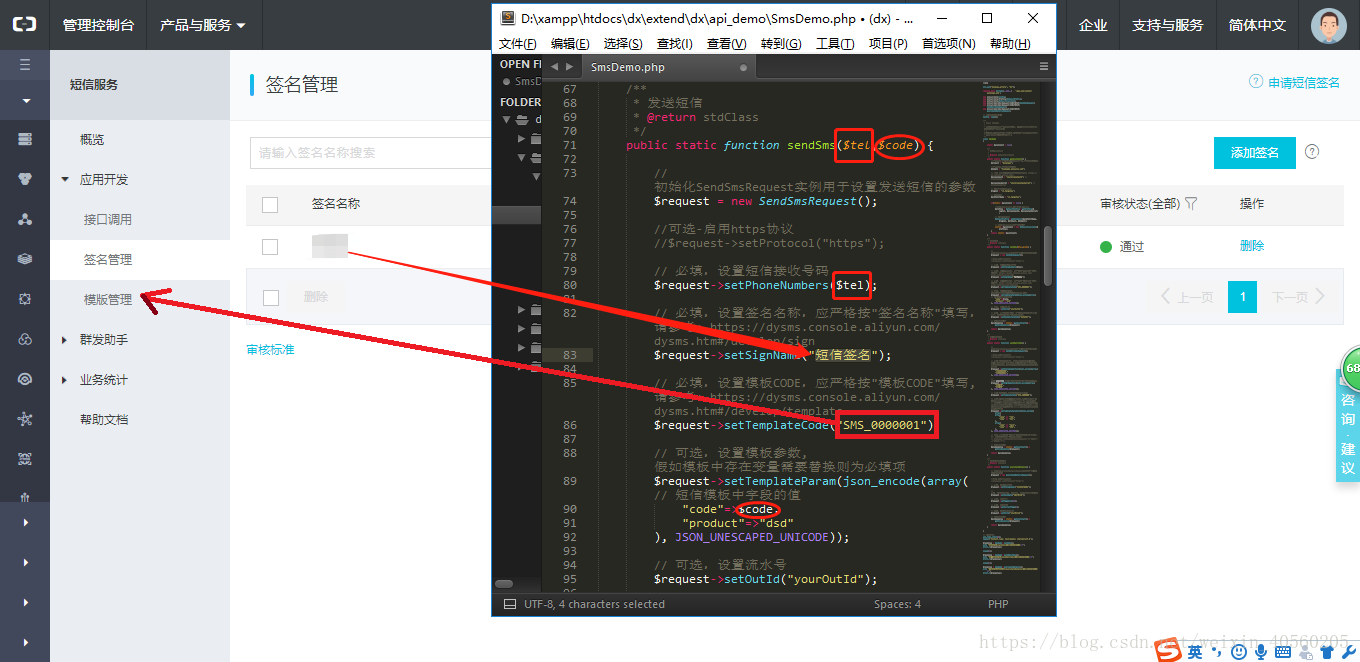1360x662 pixels.
Task: Open the server-stack icon in the console left rail
Action: point(25,139)
